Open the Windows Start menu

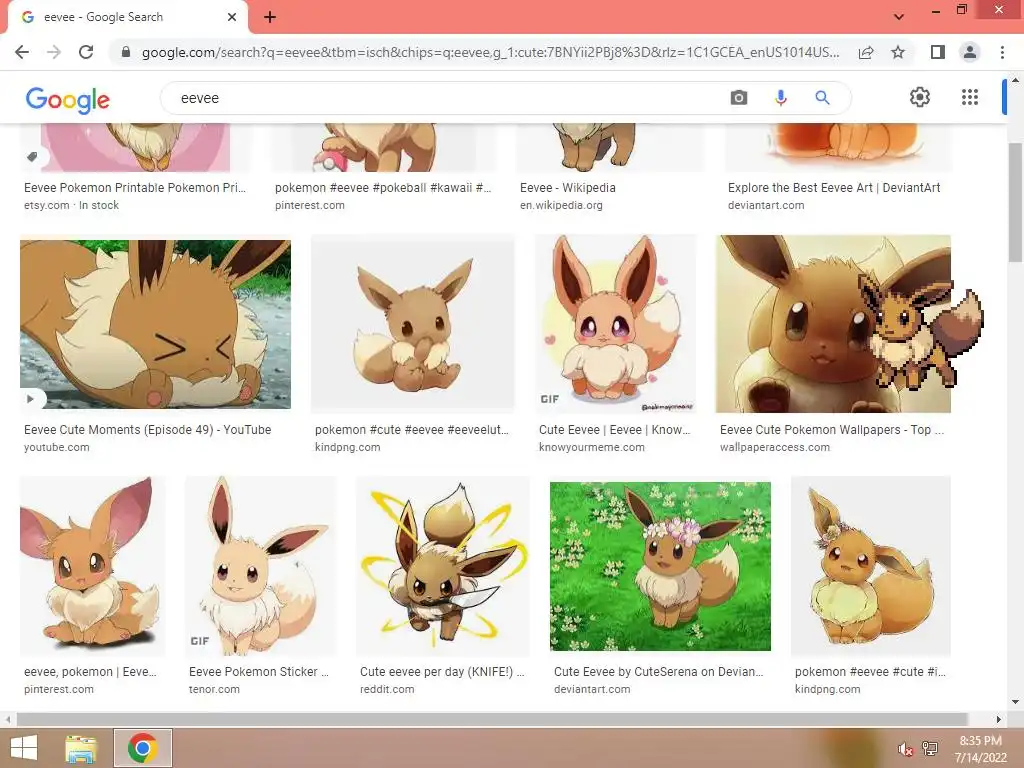coord(24,748)
